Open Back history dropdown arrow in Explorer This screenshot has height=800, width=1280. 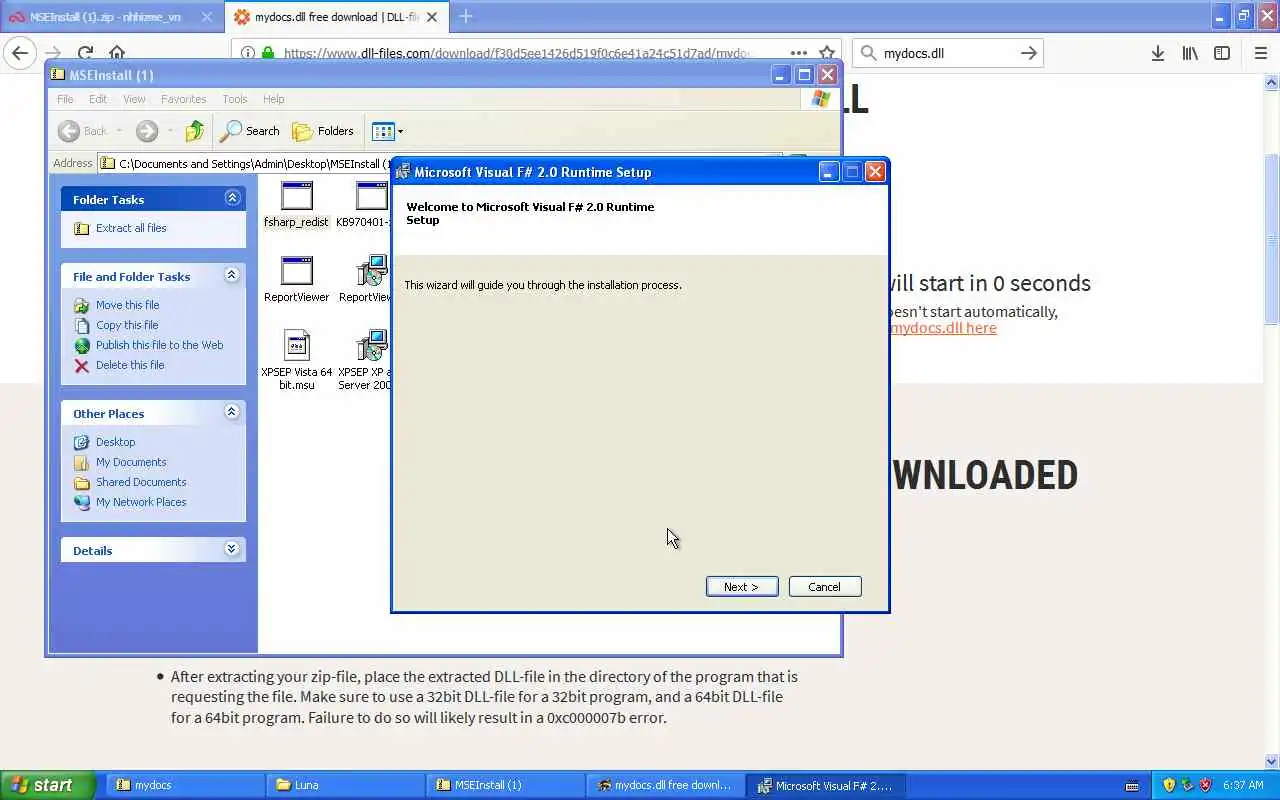tap(119, 131)
